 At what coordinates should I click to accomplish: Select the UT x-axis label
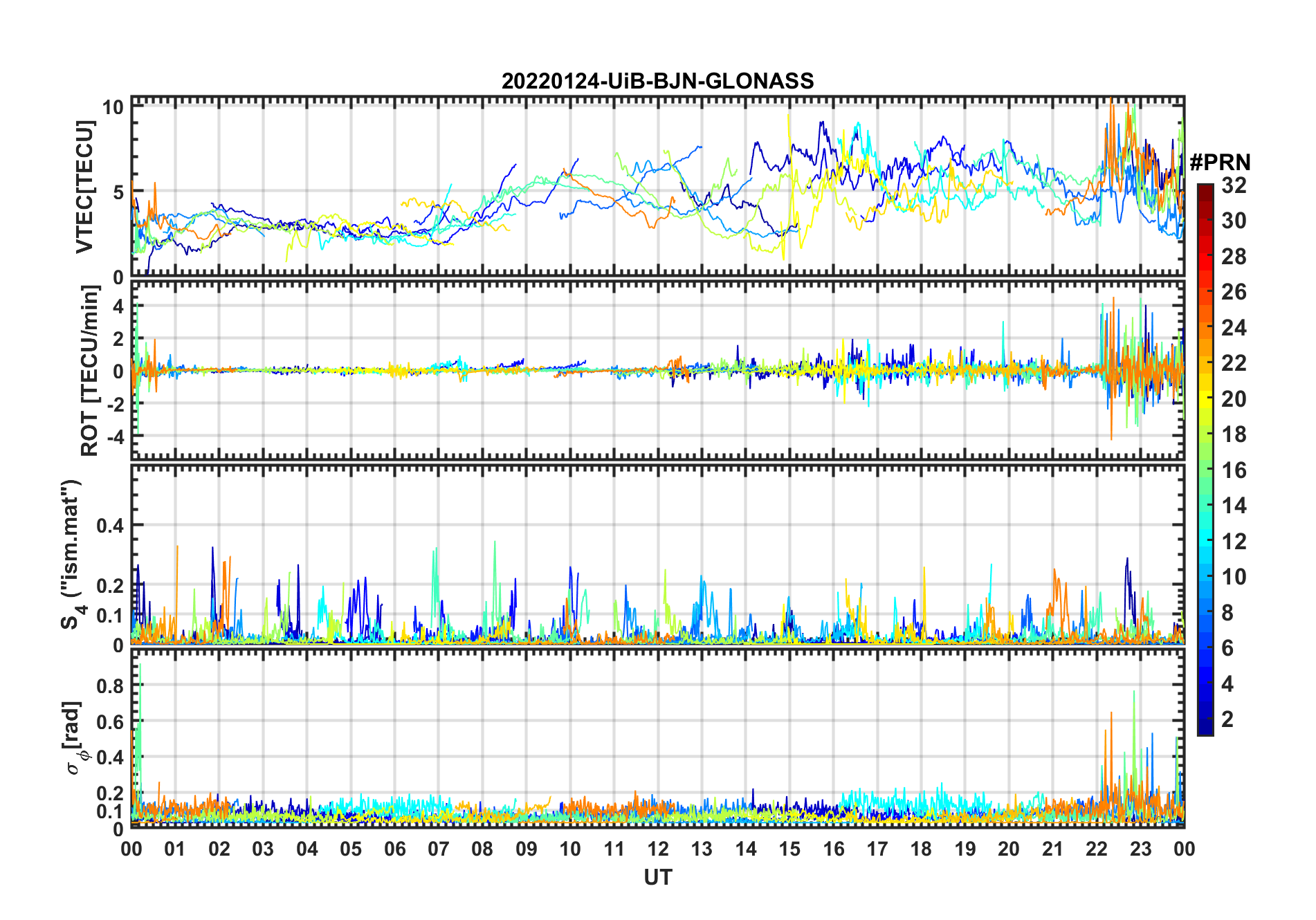coord(658,877)
